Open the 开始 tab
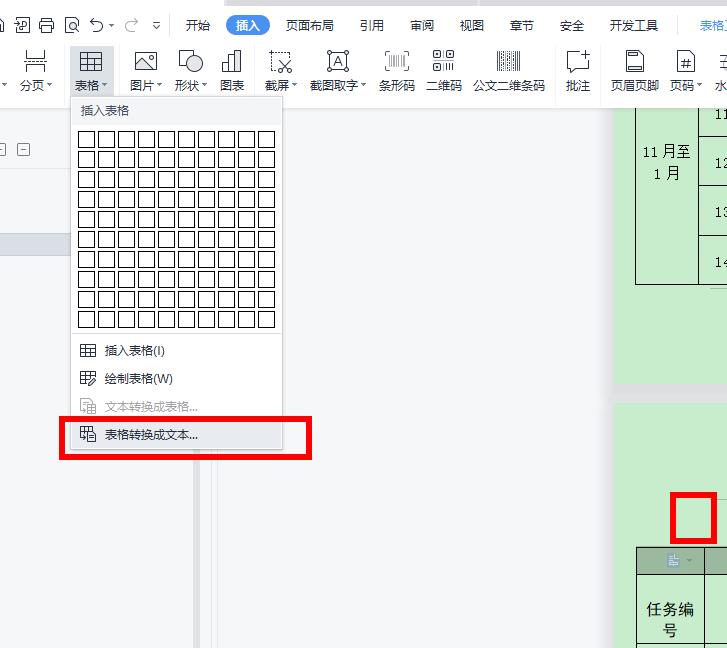Screen dimensions: 727x648 [x=198, y=25]
